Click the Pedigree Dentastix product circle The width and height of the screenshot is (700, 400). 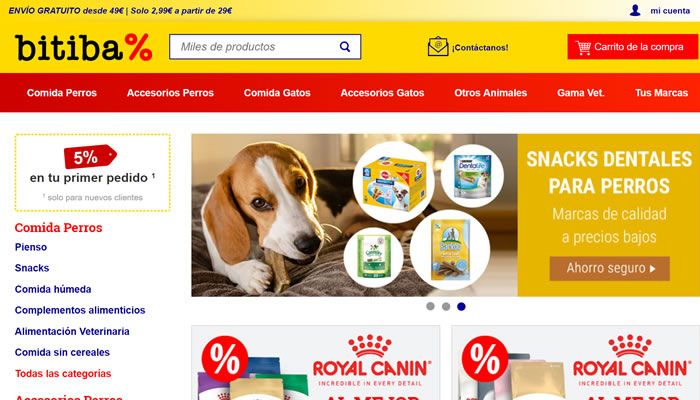tap(393, 182)
